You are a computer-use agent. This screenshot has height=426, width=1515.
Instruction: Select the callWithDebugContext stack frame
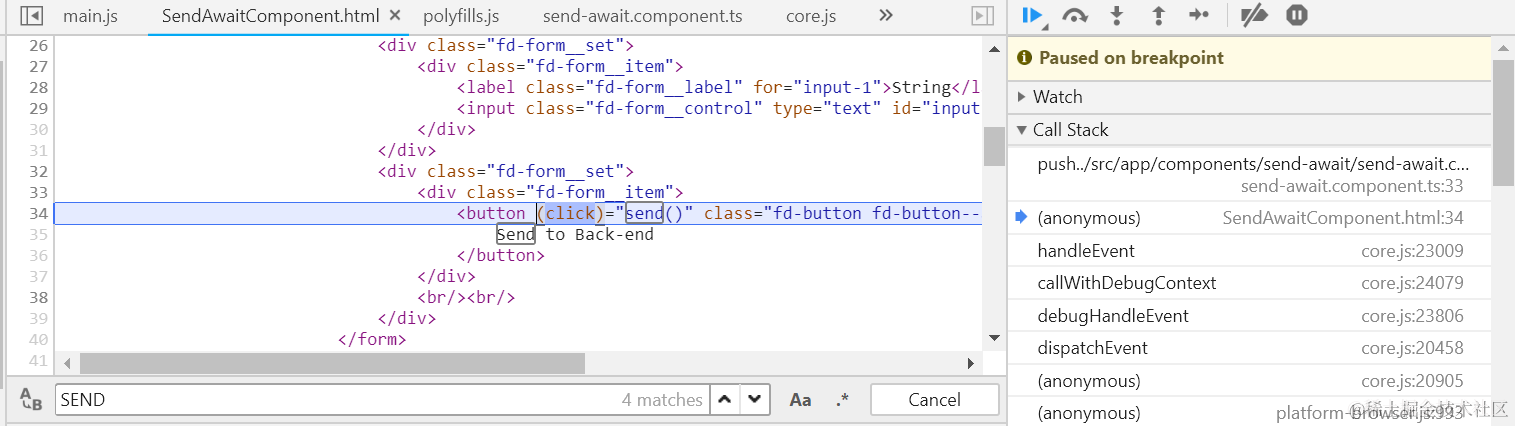pos(1249,283)
